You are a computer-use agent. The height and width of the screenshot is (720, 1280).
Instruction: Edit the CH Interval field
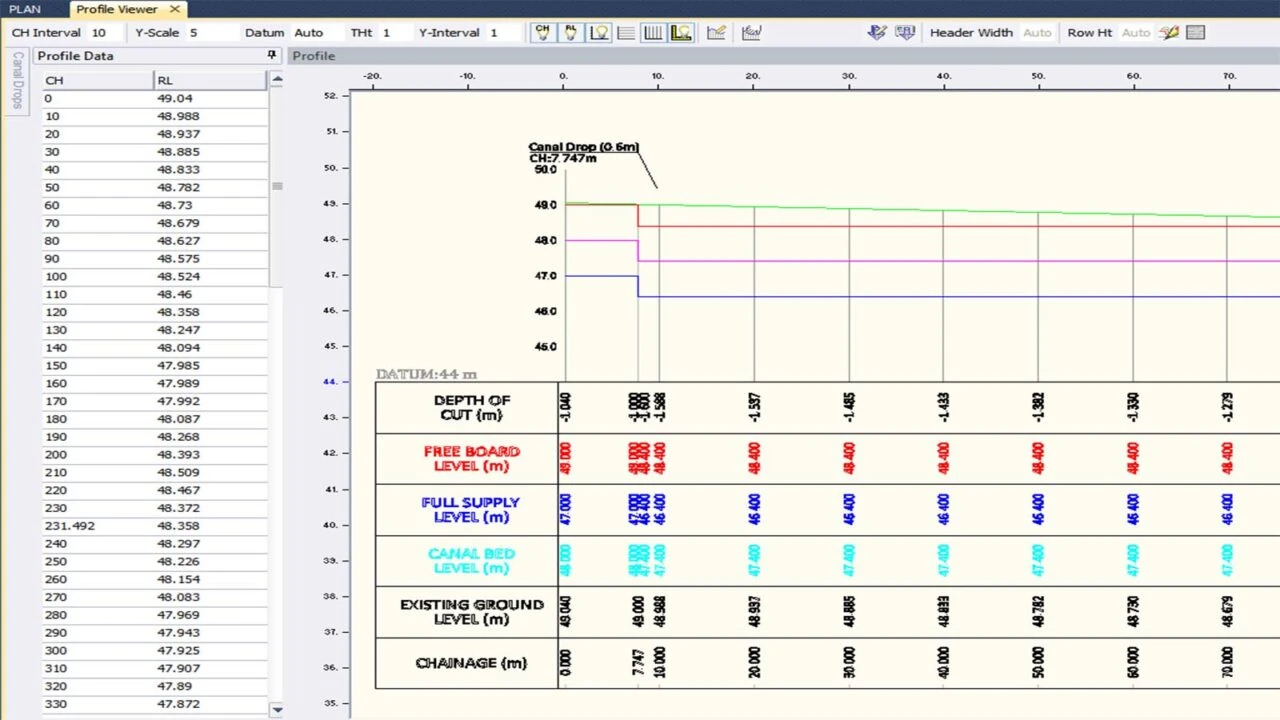106,32
